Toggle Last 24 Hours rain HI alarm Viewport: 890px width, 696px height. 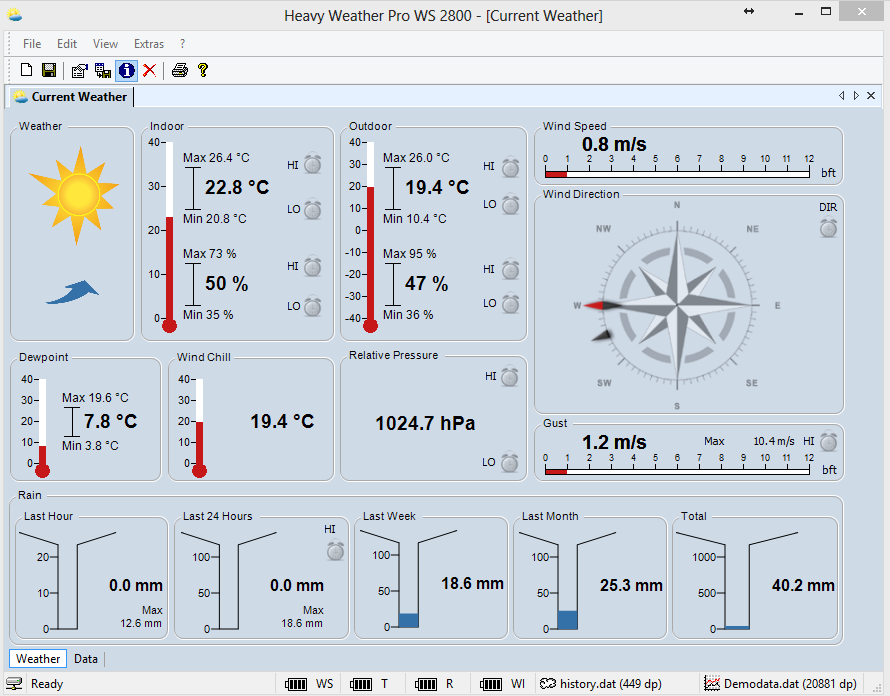tap(335, 550)
